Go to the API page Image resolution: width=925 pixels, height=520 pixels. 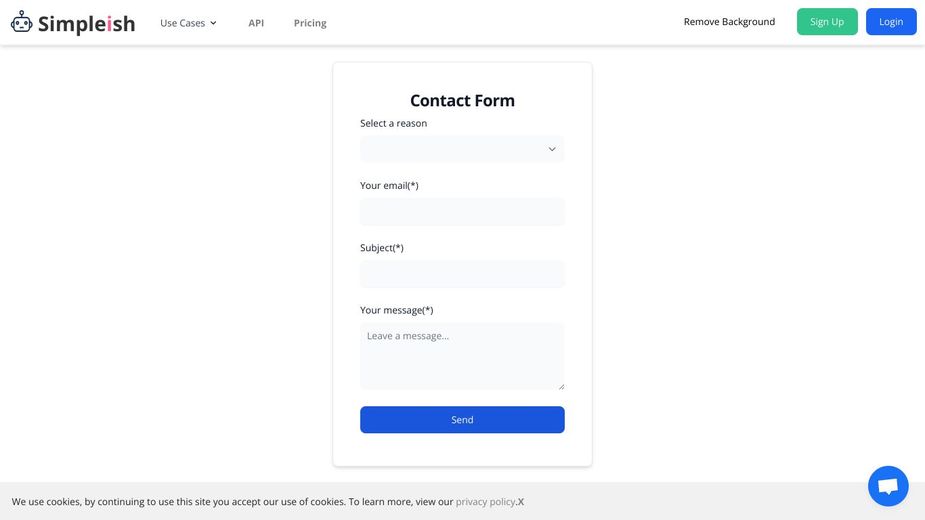tap(256, 23)
